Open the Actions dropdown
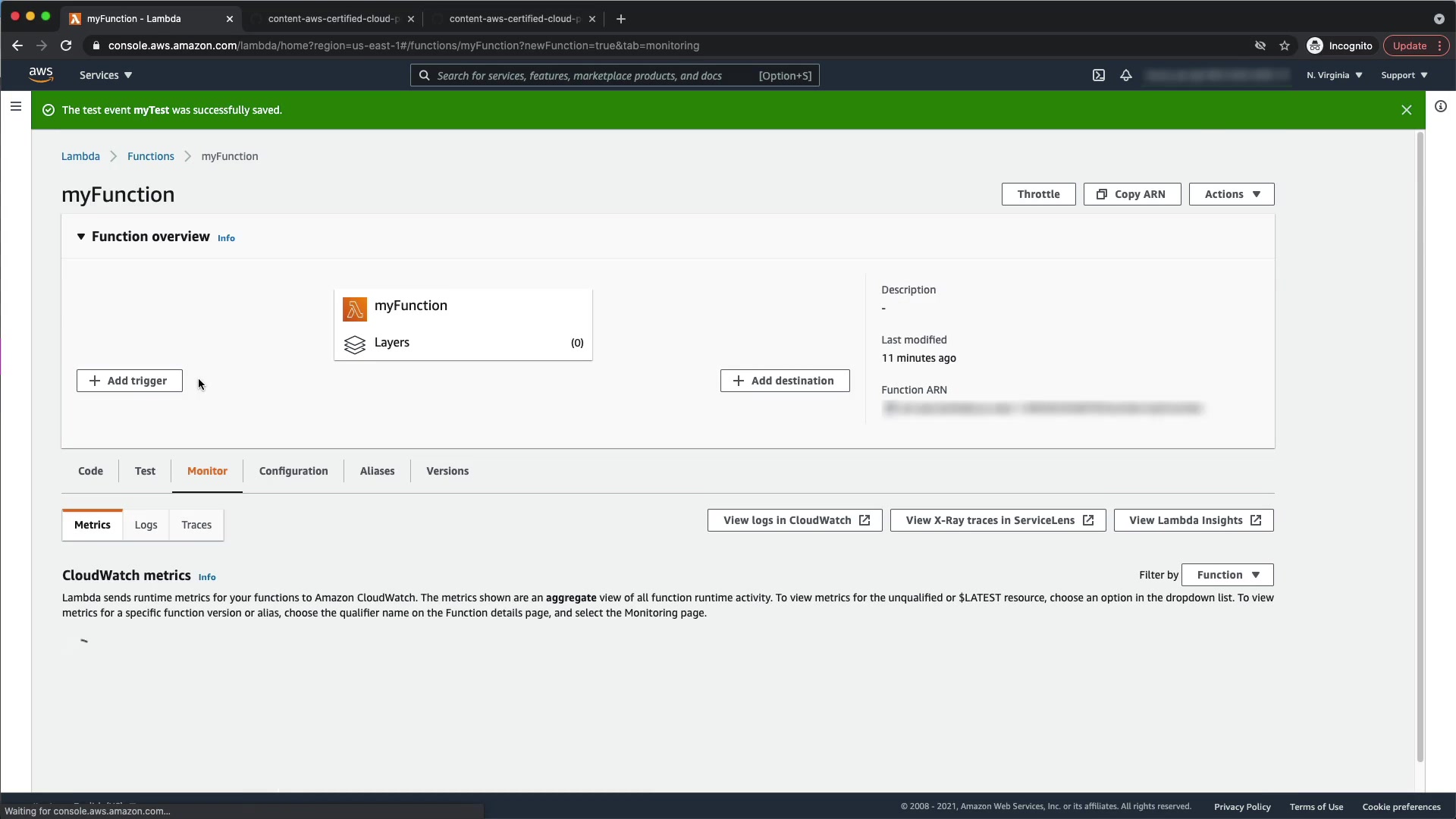This screenshot has width=1456, height=819. [1232, 194]
